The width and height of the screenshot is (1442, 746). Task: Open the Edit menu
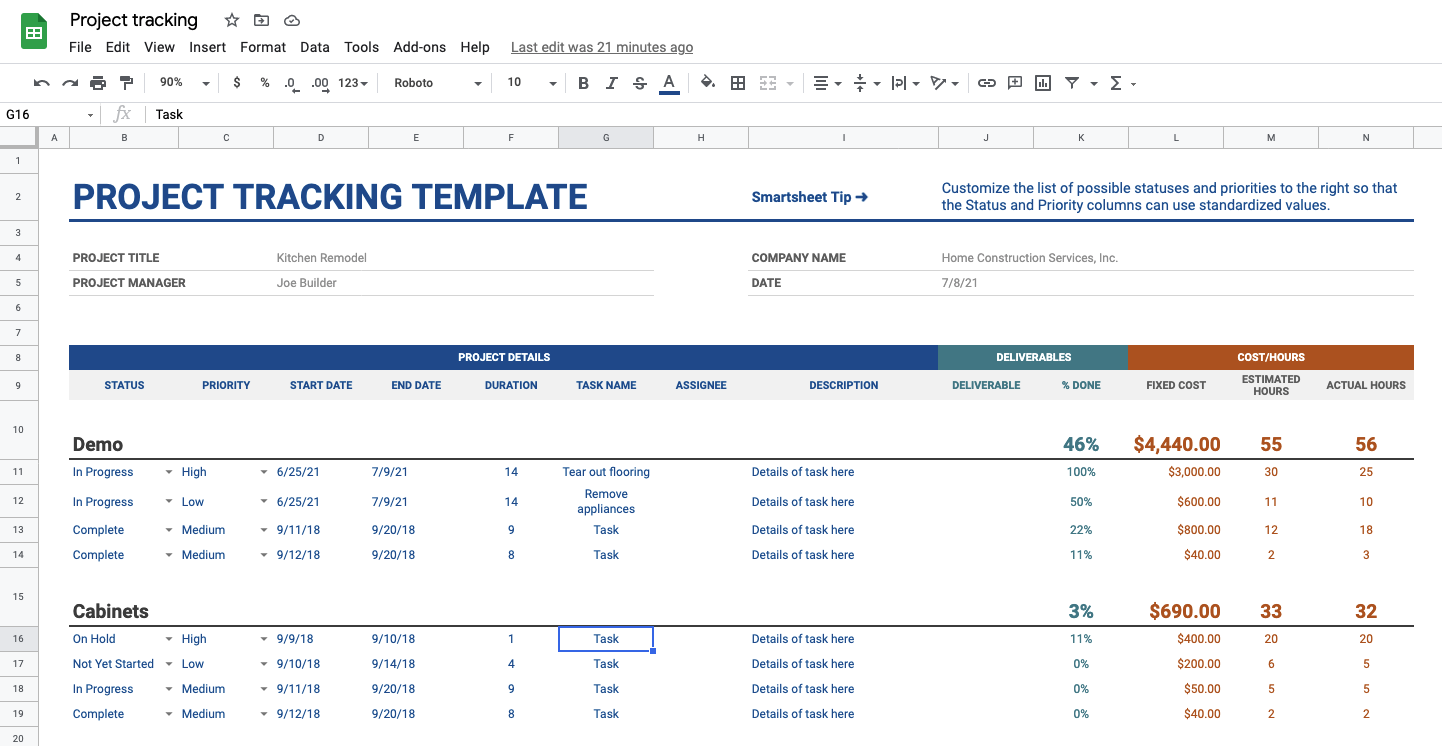[118, 47]
